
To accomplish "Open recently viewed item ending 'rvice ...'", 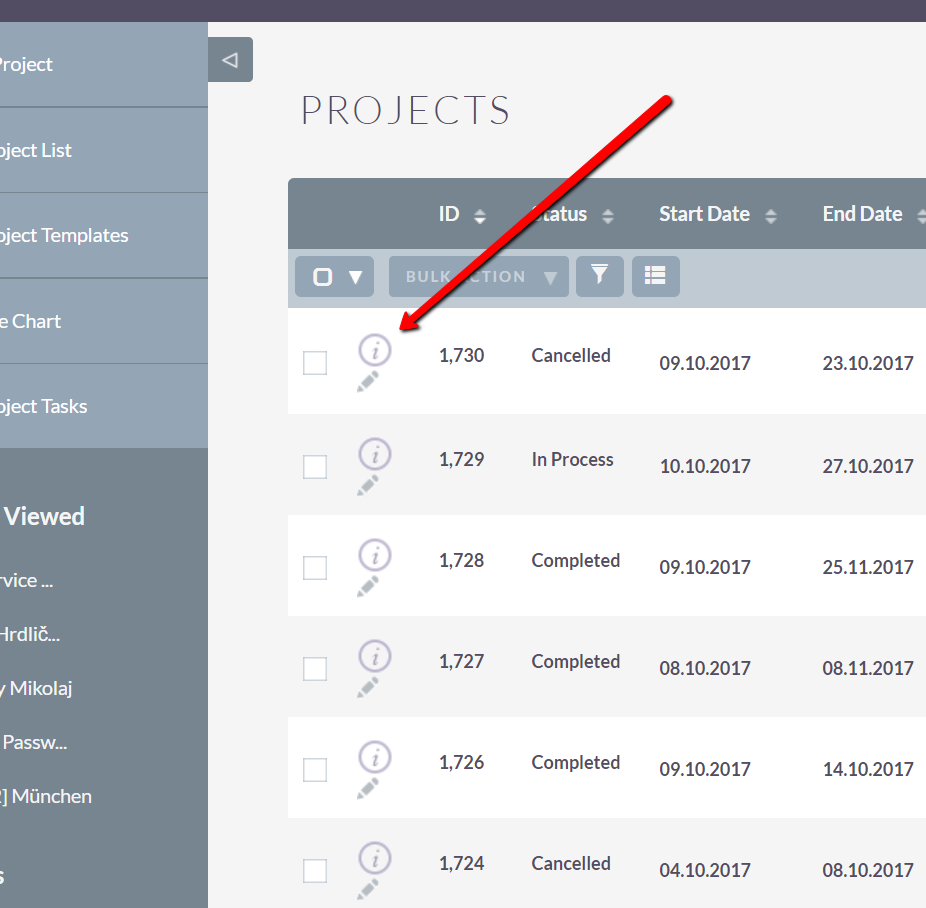I will [x=27, y=580].
